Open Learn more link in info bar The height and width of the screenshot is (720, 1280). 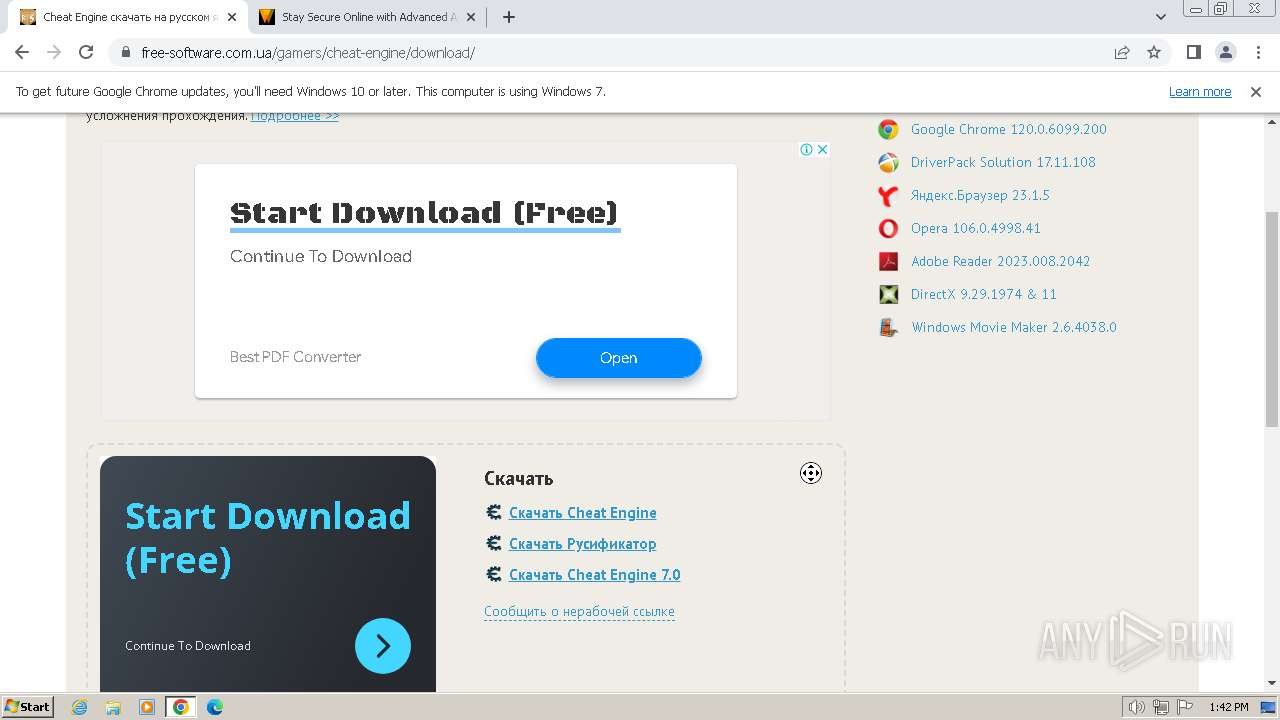[1200, 91]
